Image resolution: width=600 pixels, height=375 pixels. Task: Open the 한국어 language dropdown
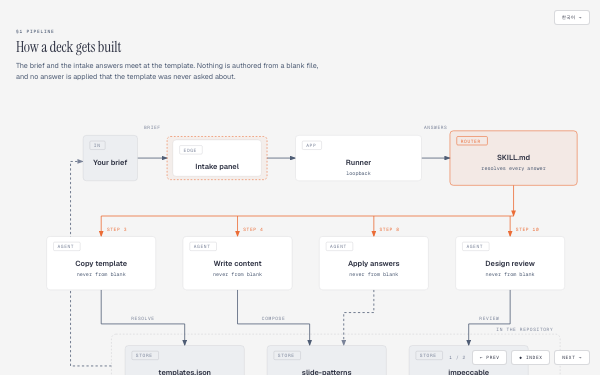pos(572,17)
